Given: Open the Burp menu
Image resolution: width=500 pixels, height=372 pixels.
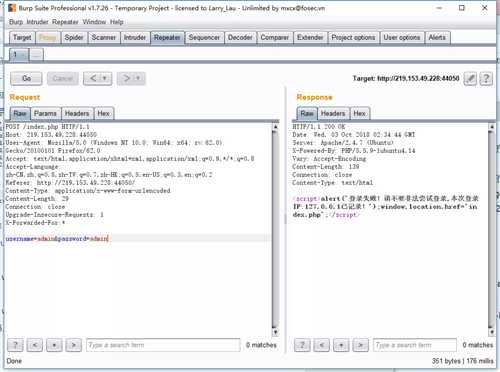Looking at the screenshot, I should click(16, 22).
